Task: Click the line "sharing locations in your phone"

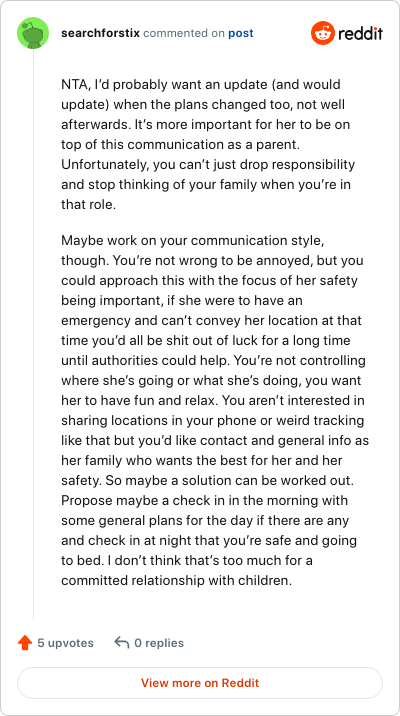Action: click(212, 421)
